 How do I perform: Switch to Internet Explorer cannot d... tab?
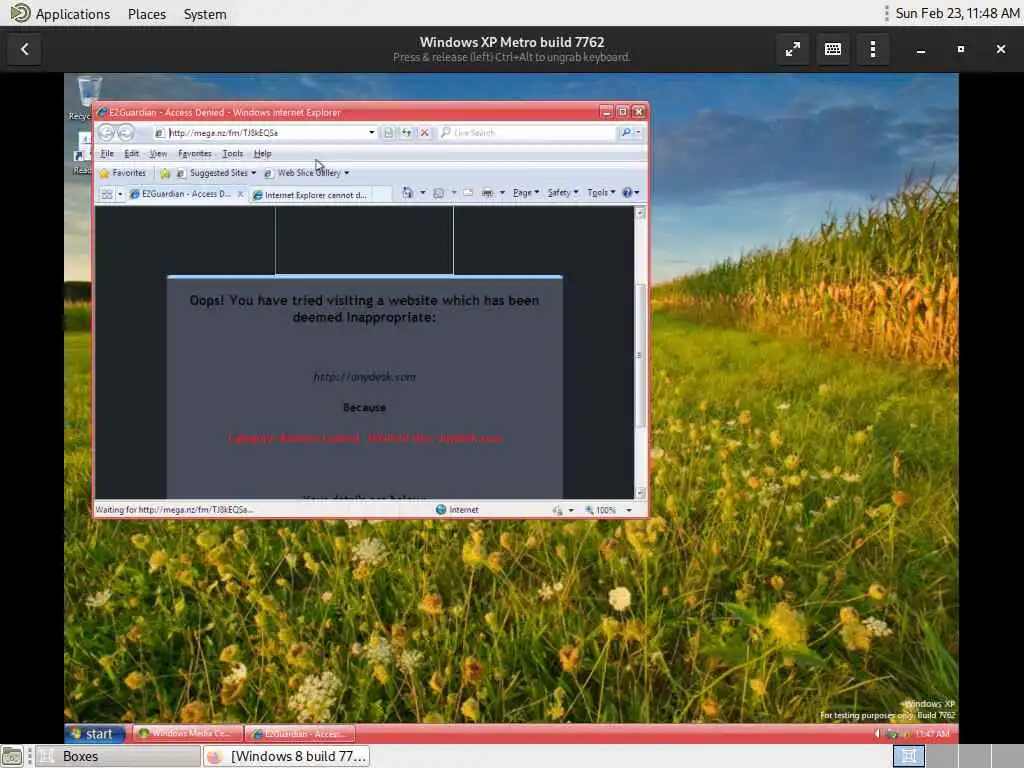pos(310,195)
